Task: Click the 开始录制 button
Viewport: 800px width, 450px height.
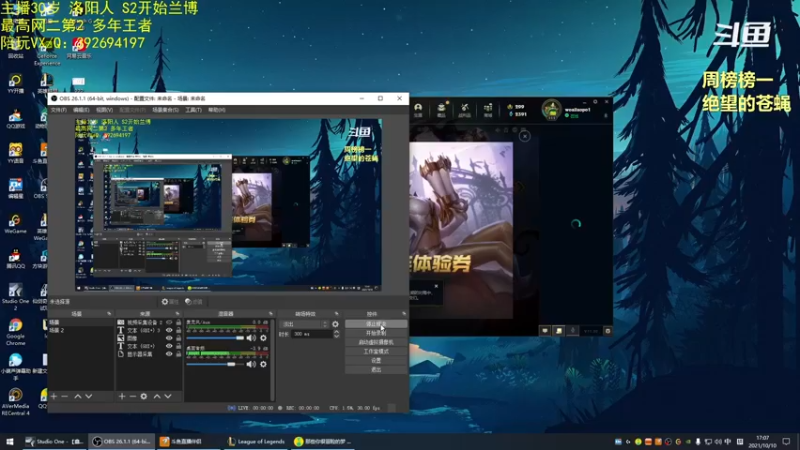Action: pos(376,333)
